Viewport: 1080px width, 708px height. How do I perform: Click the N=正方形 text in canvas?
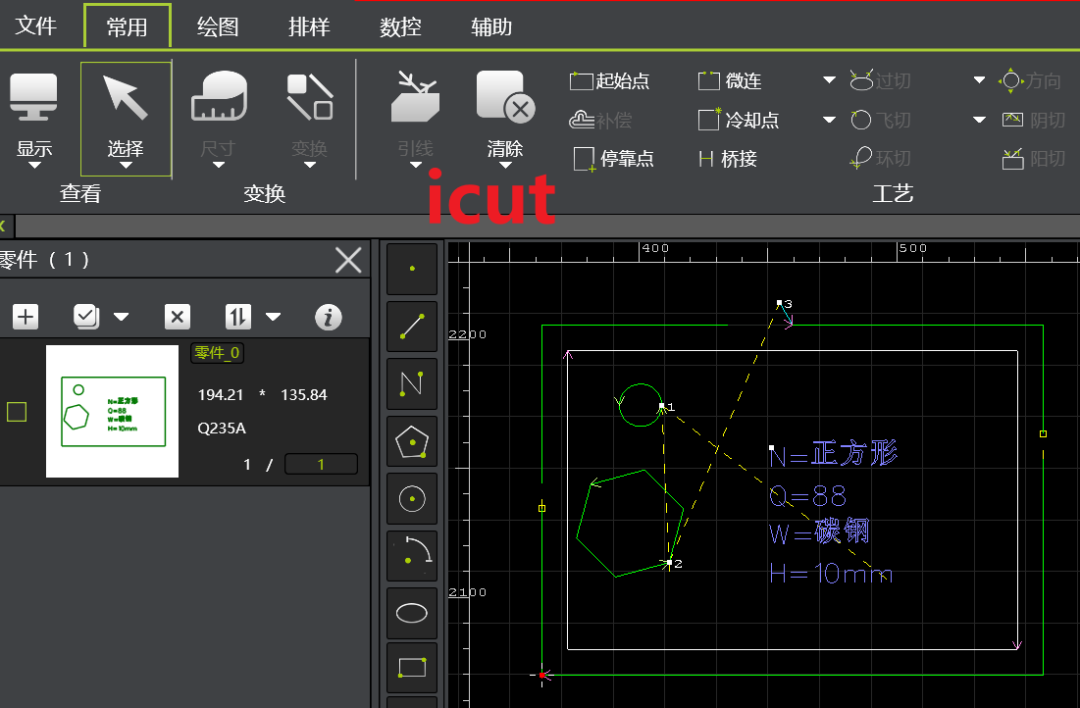tap(833, 455)
